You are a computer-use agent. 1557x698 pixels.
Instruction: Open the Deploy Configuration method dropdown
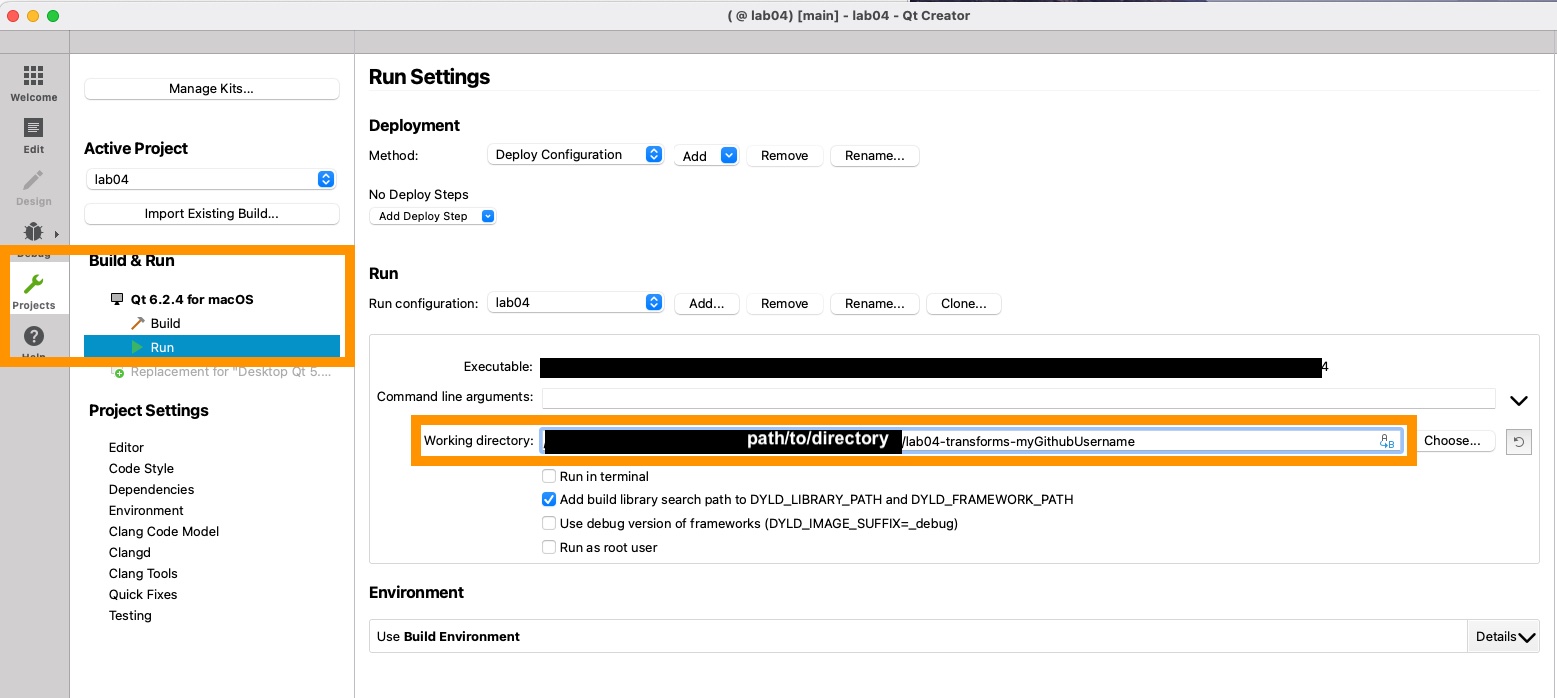tap(575, 155)
